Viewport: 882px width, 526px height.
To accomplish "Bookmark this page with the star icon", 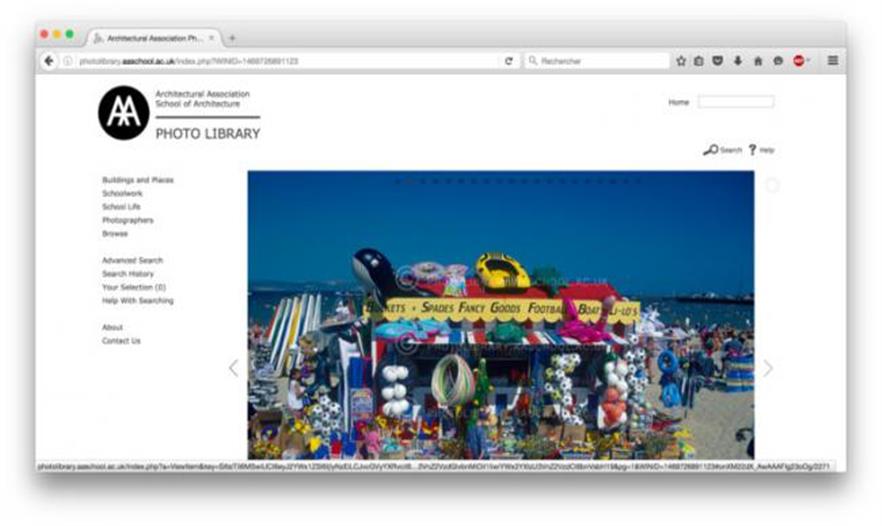I will (x=681, y=61).
